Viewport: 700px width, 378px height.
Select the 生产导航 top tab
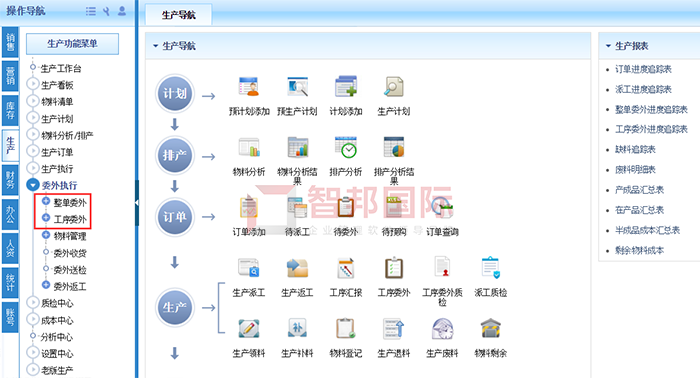click(x=179, y=15)
